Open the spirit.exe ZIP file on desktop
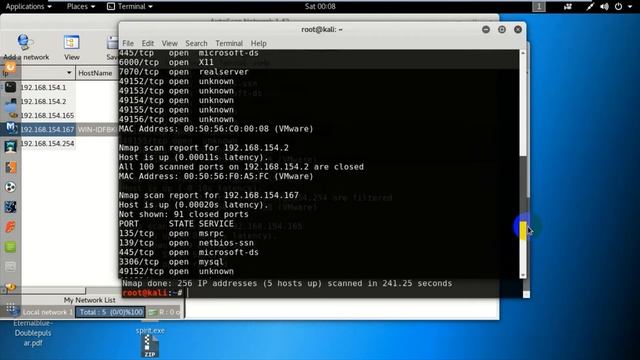The width and height of the screenshot is (640, 360). 150,346
